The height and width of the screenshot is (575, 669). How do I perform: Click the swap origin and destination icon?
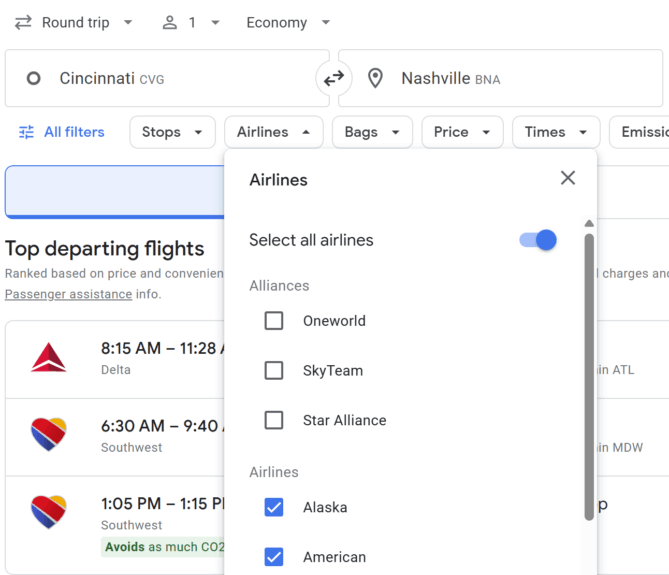coord(334,78)
